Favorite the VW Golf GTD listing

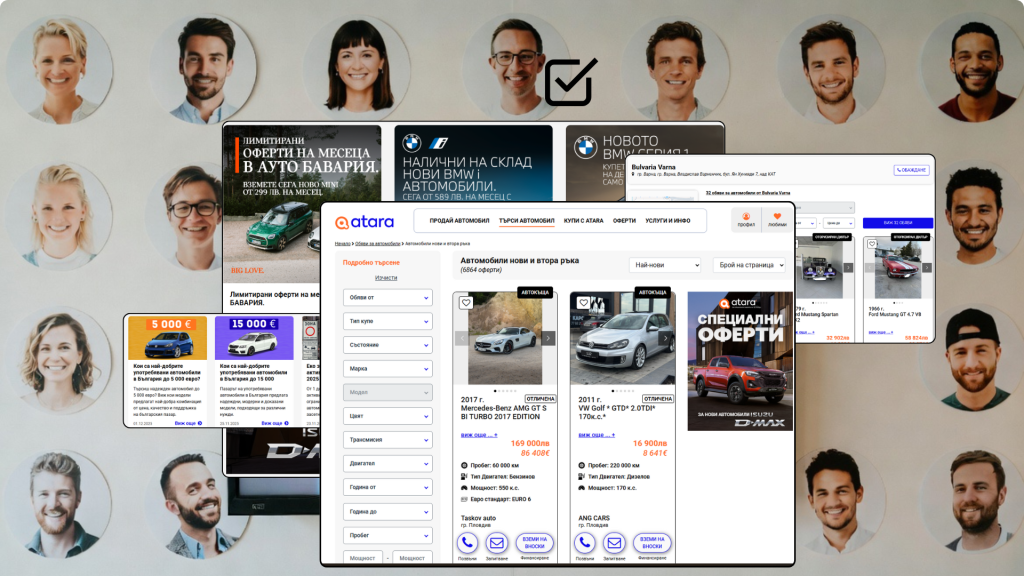tap(583, 303)
